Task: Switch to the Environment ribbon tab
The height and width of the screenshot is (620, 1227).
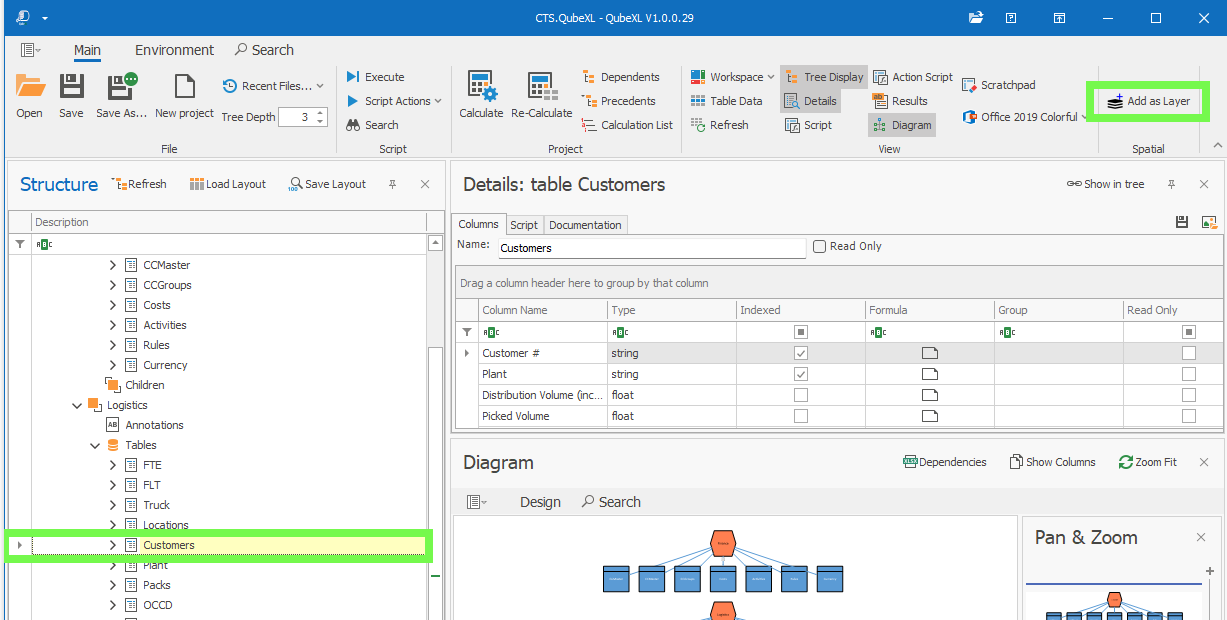Action: coord(174,50)
